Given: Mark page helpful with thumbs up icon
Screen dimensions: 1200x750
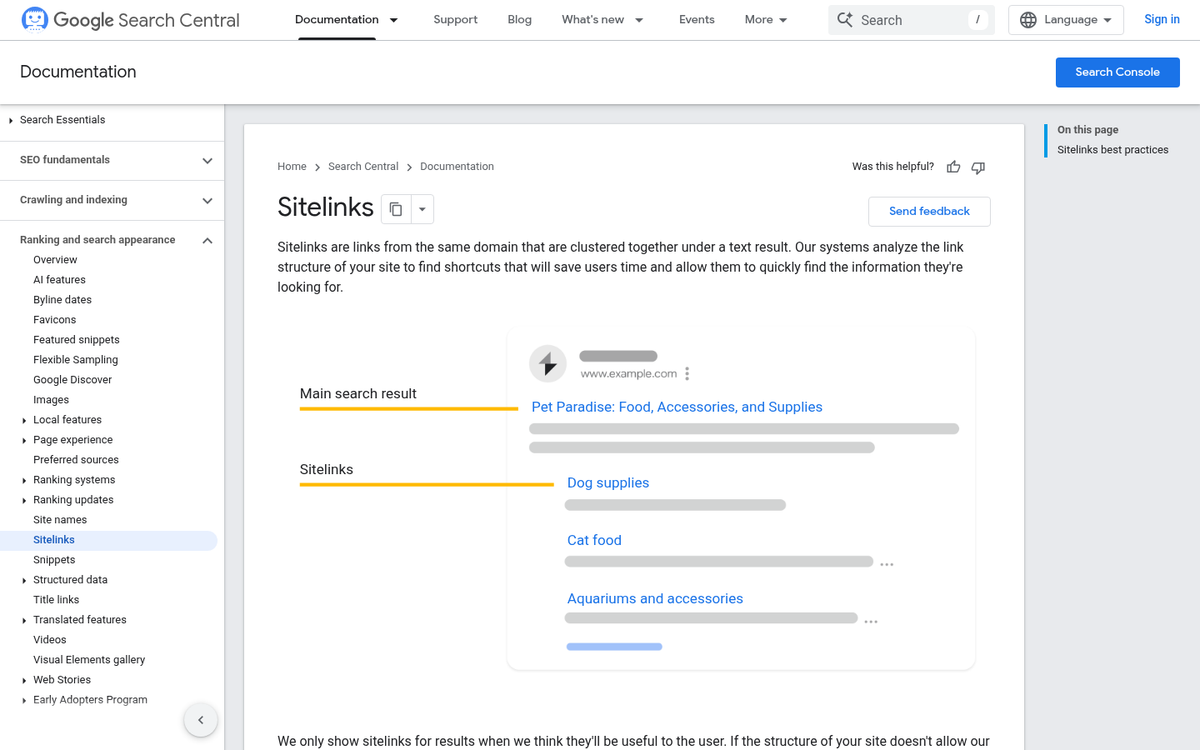Looking at the screenshot, I should point(953,166).
